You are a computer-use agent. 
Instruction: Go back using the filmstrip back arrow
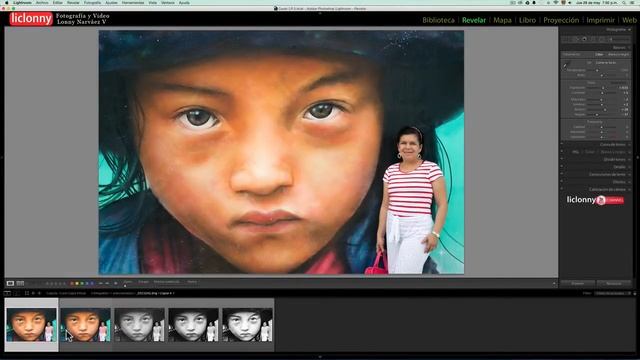coord(33,293)
